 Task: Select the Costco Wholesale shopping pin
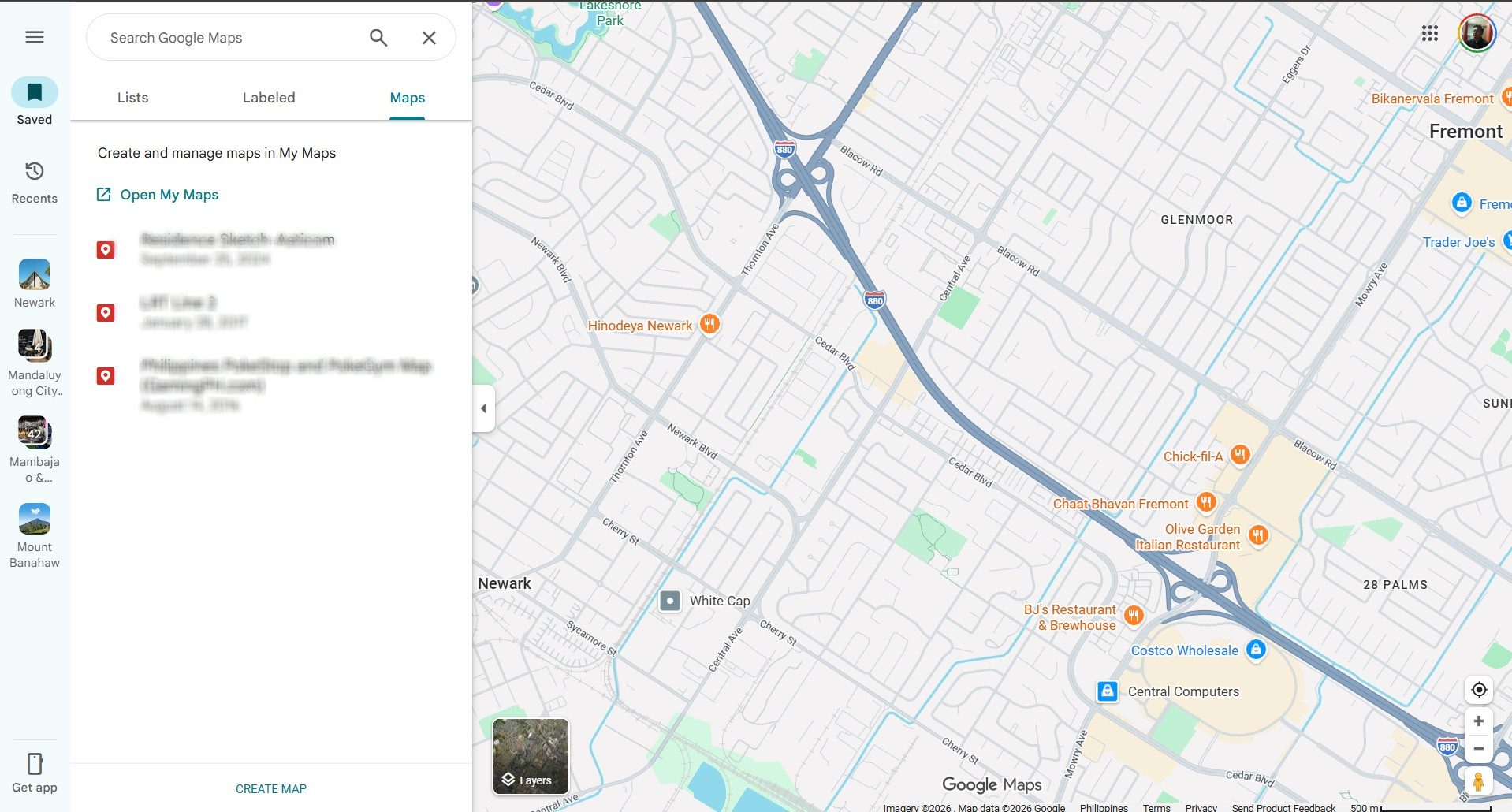point(1257,650)
